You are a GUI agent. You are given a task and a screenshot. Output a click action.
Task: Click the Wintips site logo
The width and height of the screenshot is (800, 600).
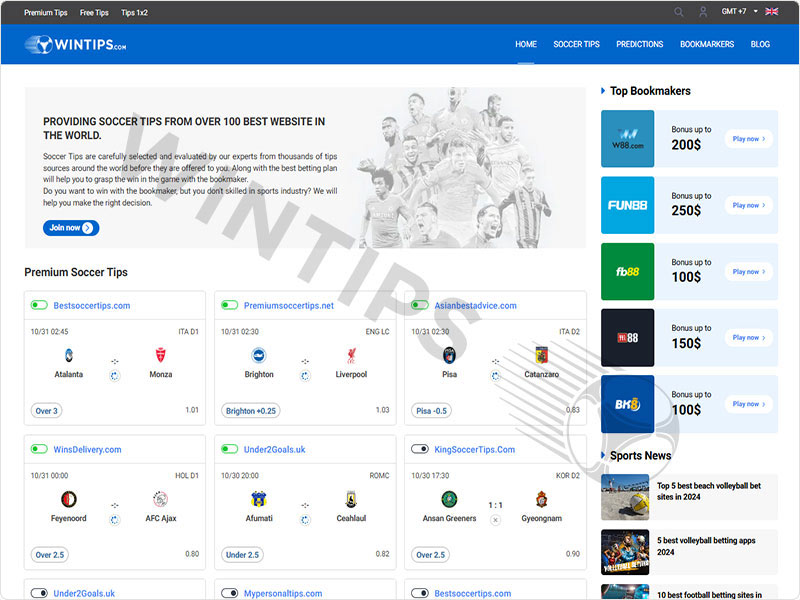click(x=75, y=44)
